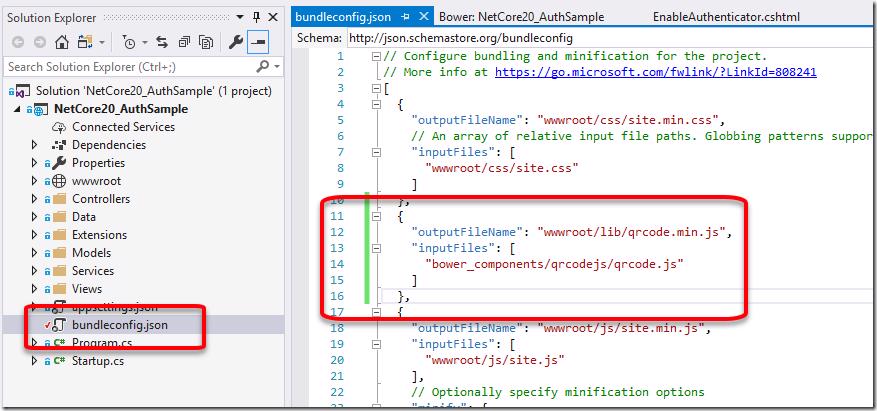This screenshot has height=411, width=877.
Task: Close the bundleconfig.json tab
Action: (425, 17)
